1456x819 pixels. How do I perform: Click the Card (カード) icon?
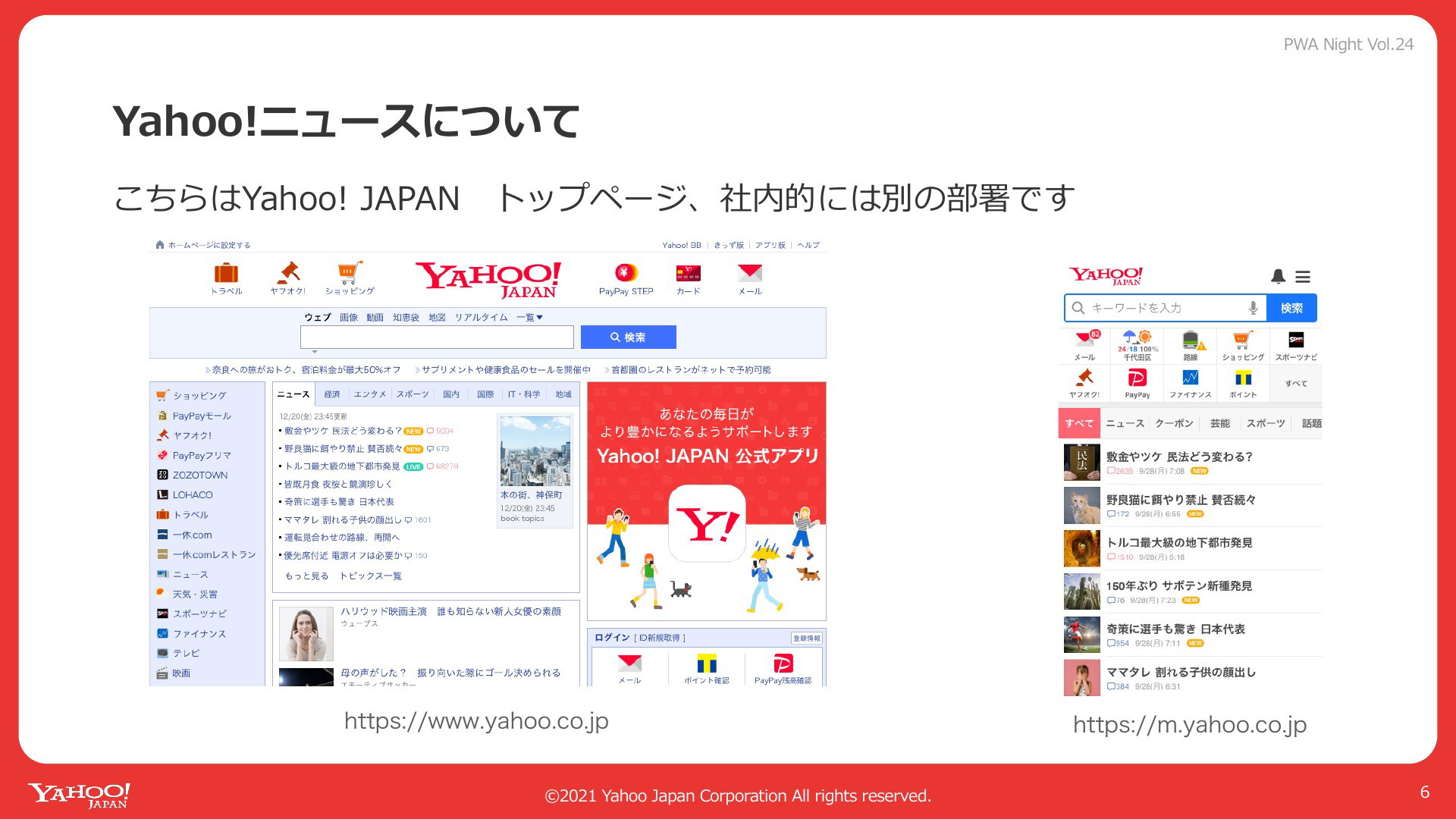[688, 273]
